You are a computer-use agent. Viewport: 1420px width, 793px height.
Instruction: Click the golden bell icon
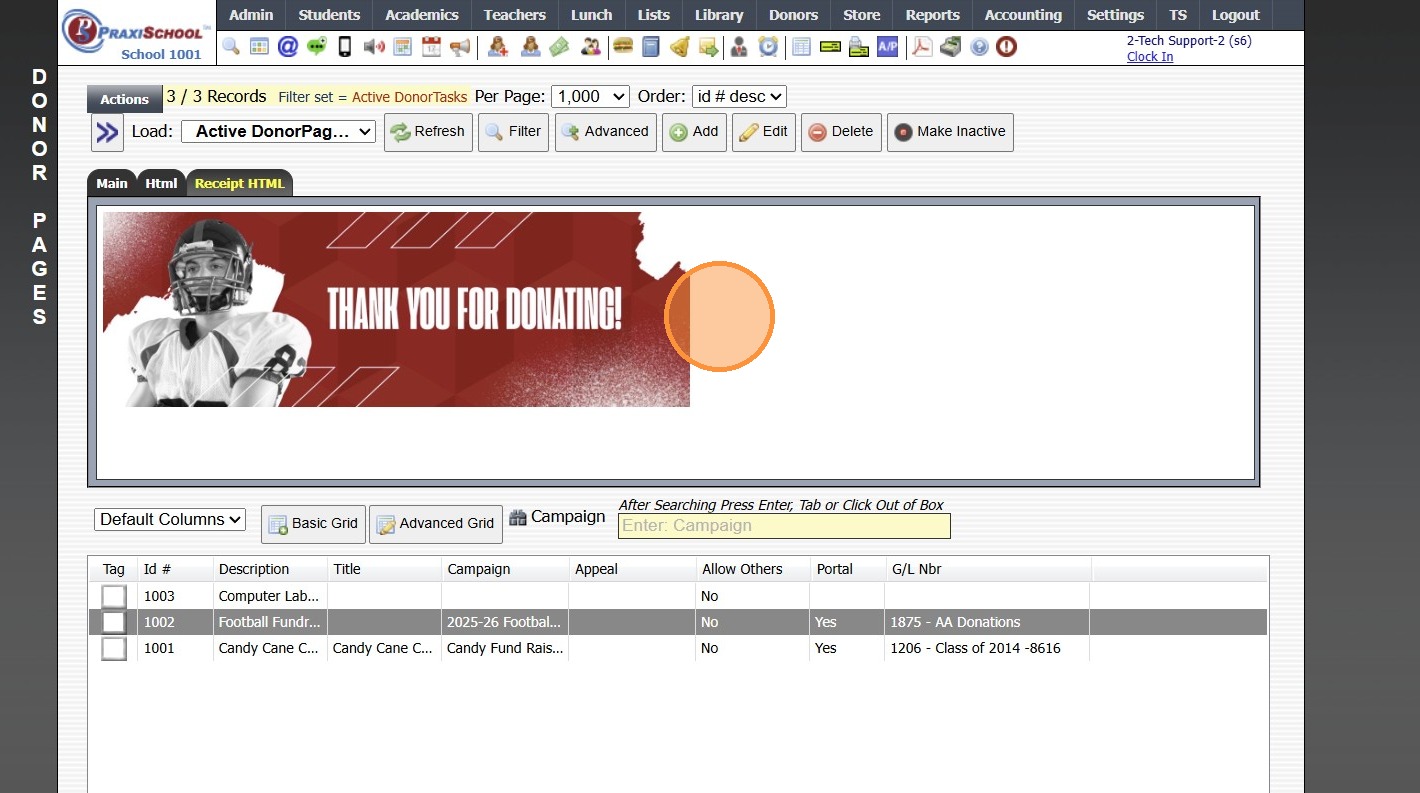pyautogui.click(x=680, y=46)
